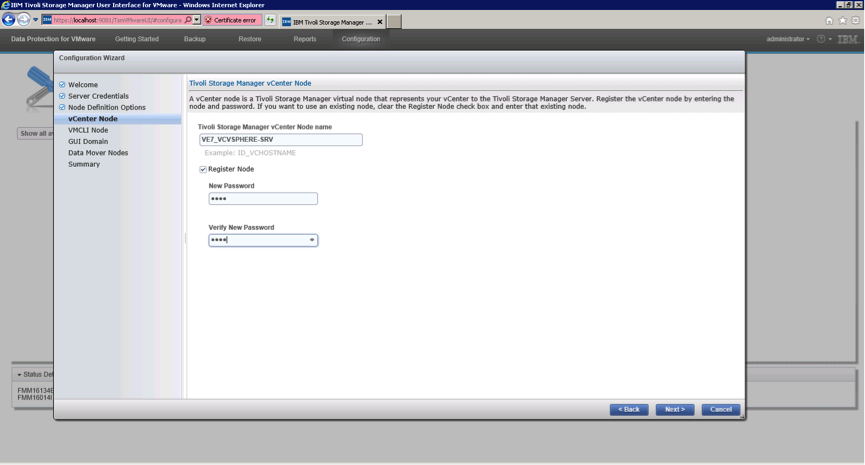Select Server Credentials wizard step
The width and height of the screenshot is (865, 465).
click(x=98, y=96)
